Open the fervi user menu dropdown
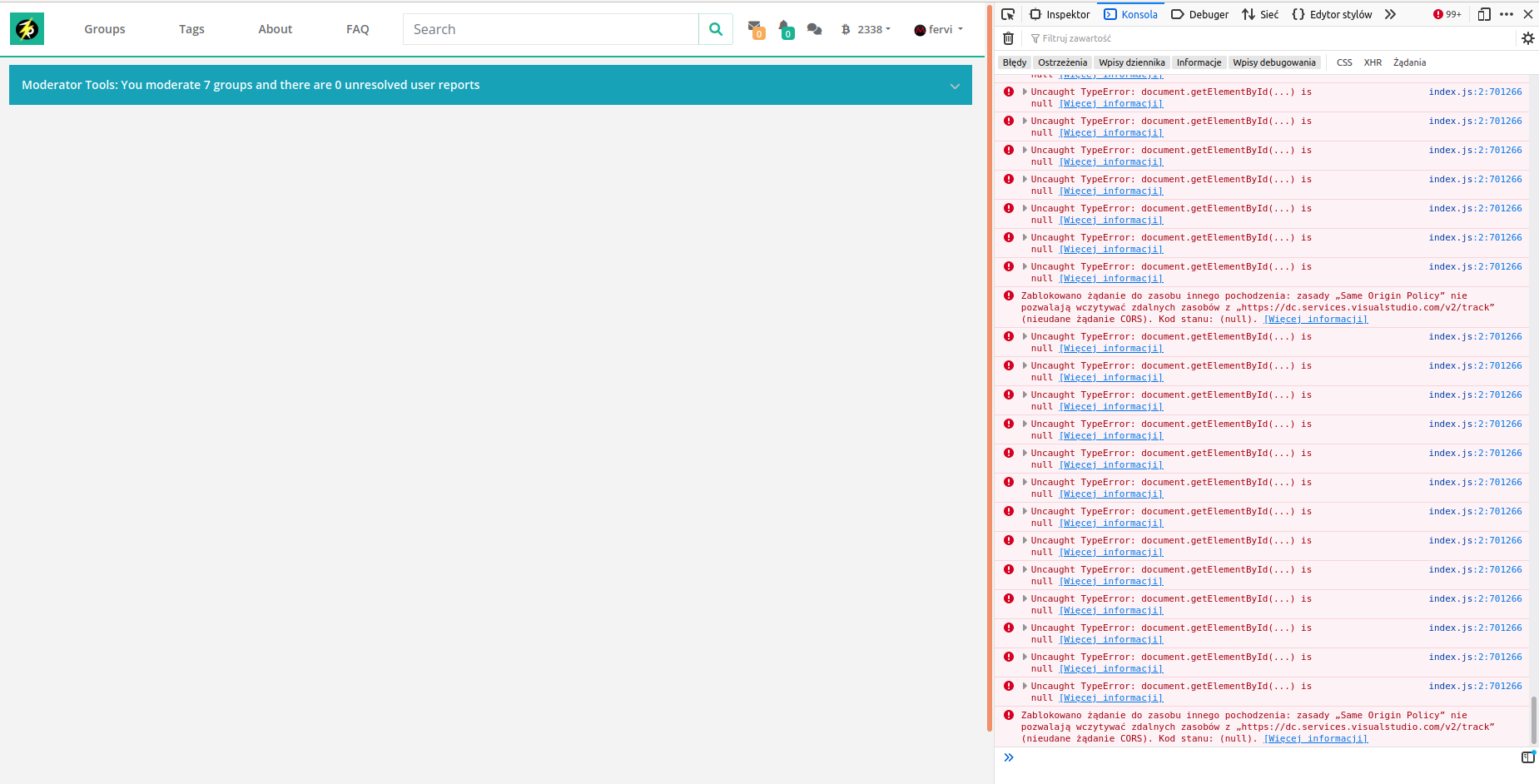 (938, 29)
